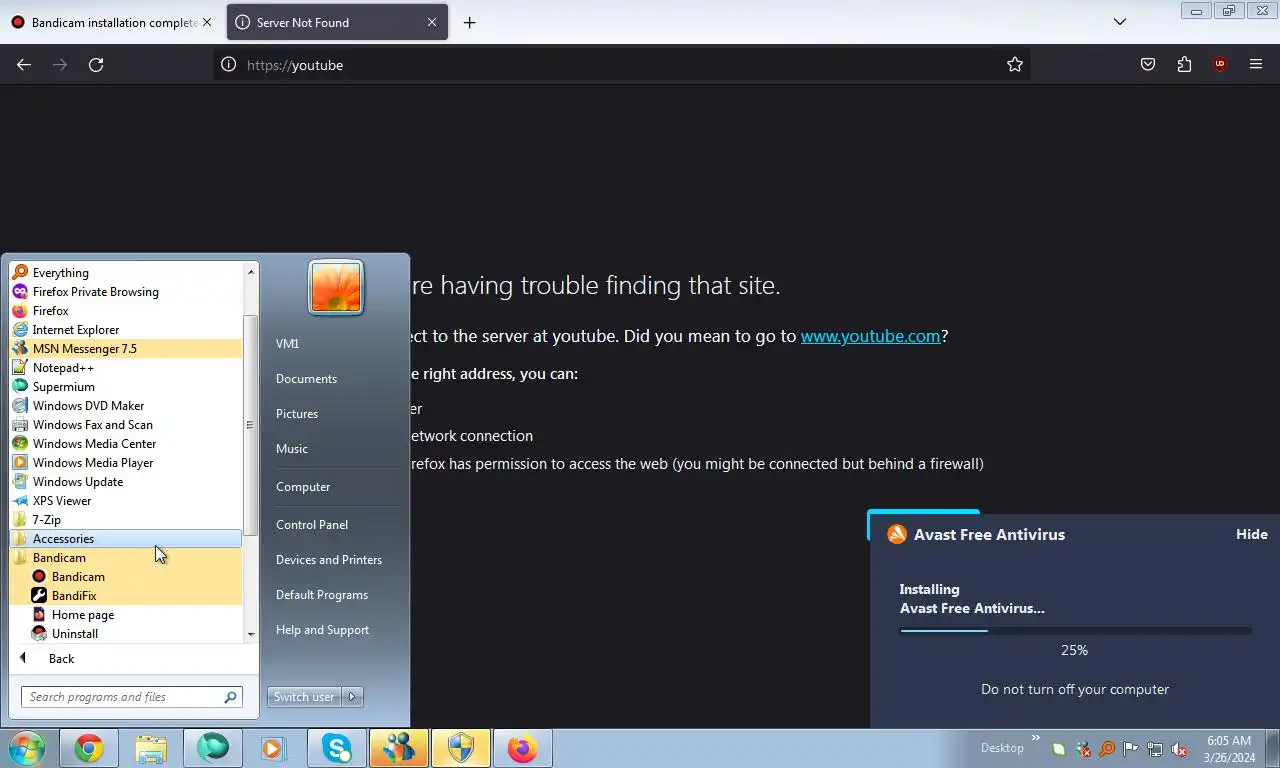The width and height of the screenshot is (1280, 768).
Task: Click the forward navigation arrow in Firefox
Action: (x=60, y=65)
